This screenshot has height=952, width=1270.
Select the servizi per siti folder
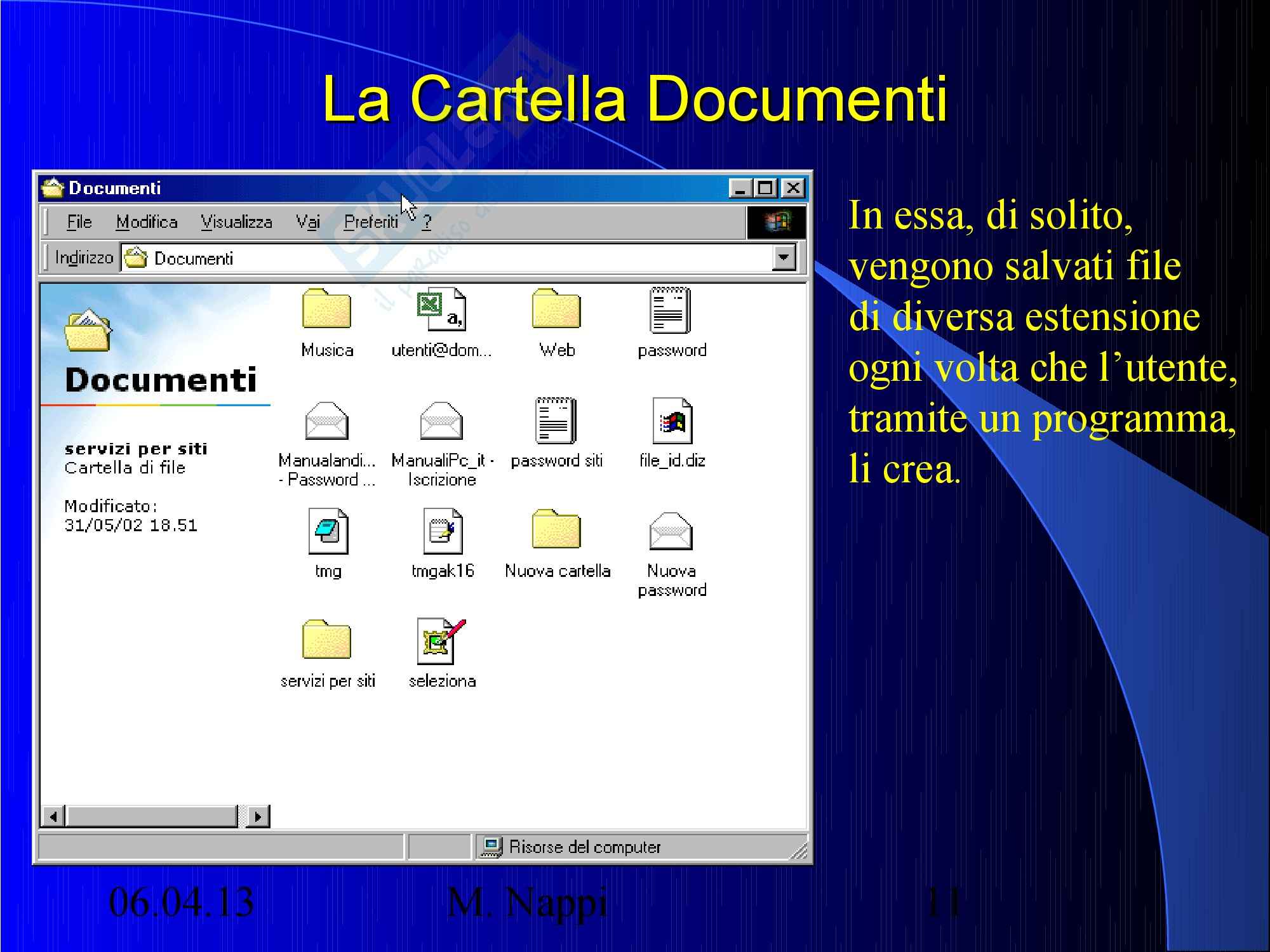tap(326, 641)
